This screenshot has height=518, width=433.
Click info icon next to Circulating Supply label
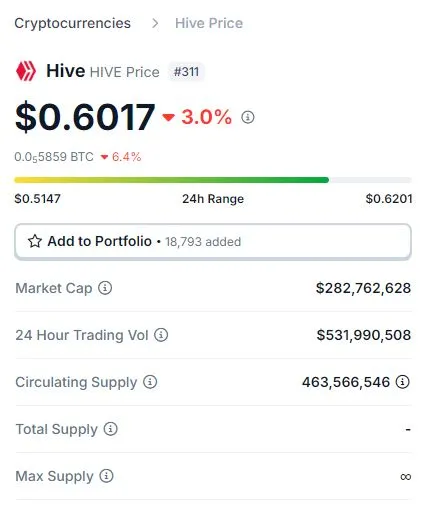click(150, 382)
